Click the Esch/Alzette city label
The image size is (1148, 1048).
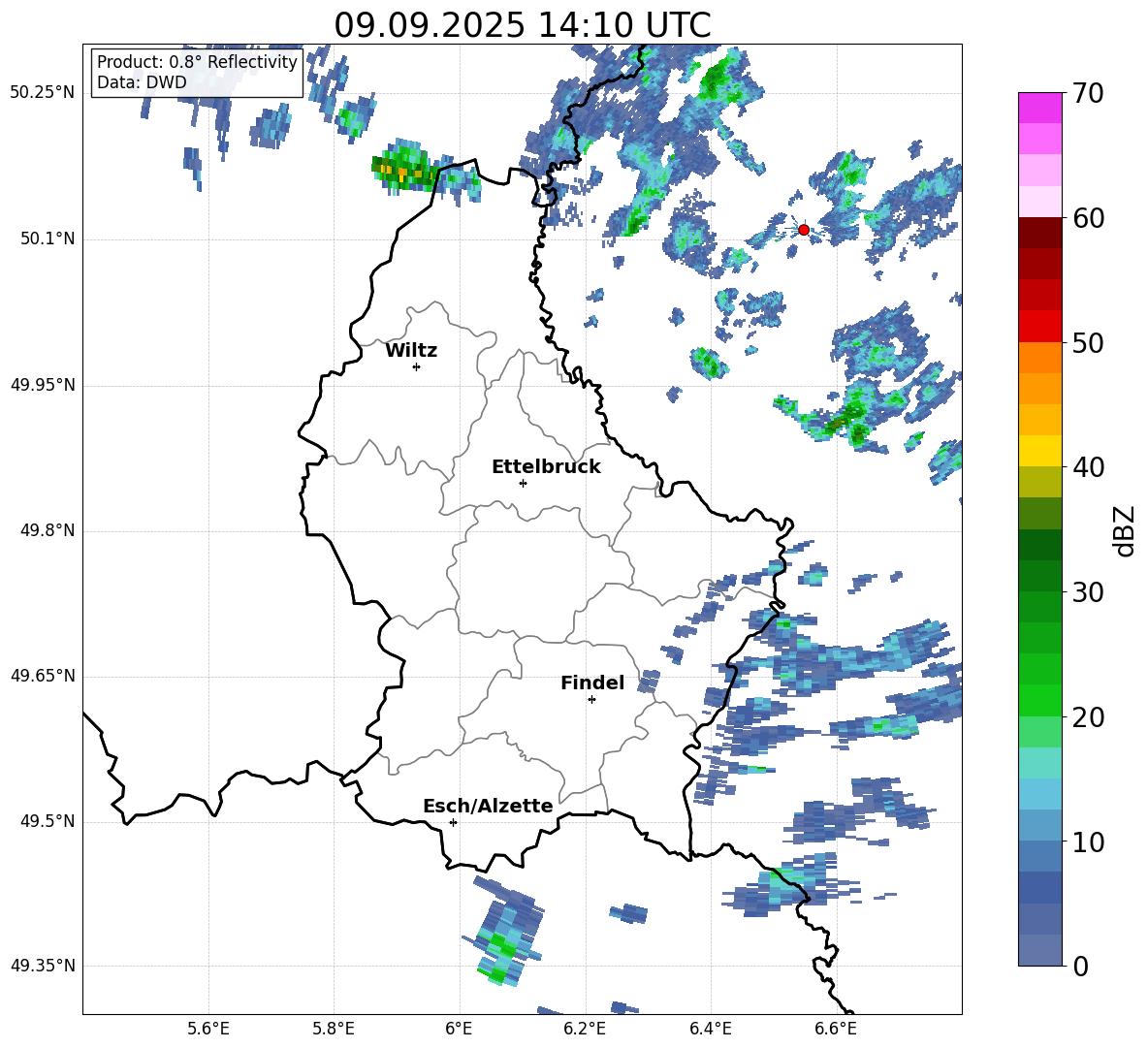click(488, 806)
